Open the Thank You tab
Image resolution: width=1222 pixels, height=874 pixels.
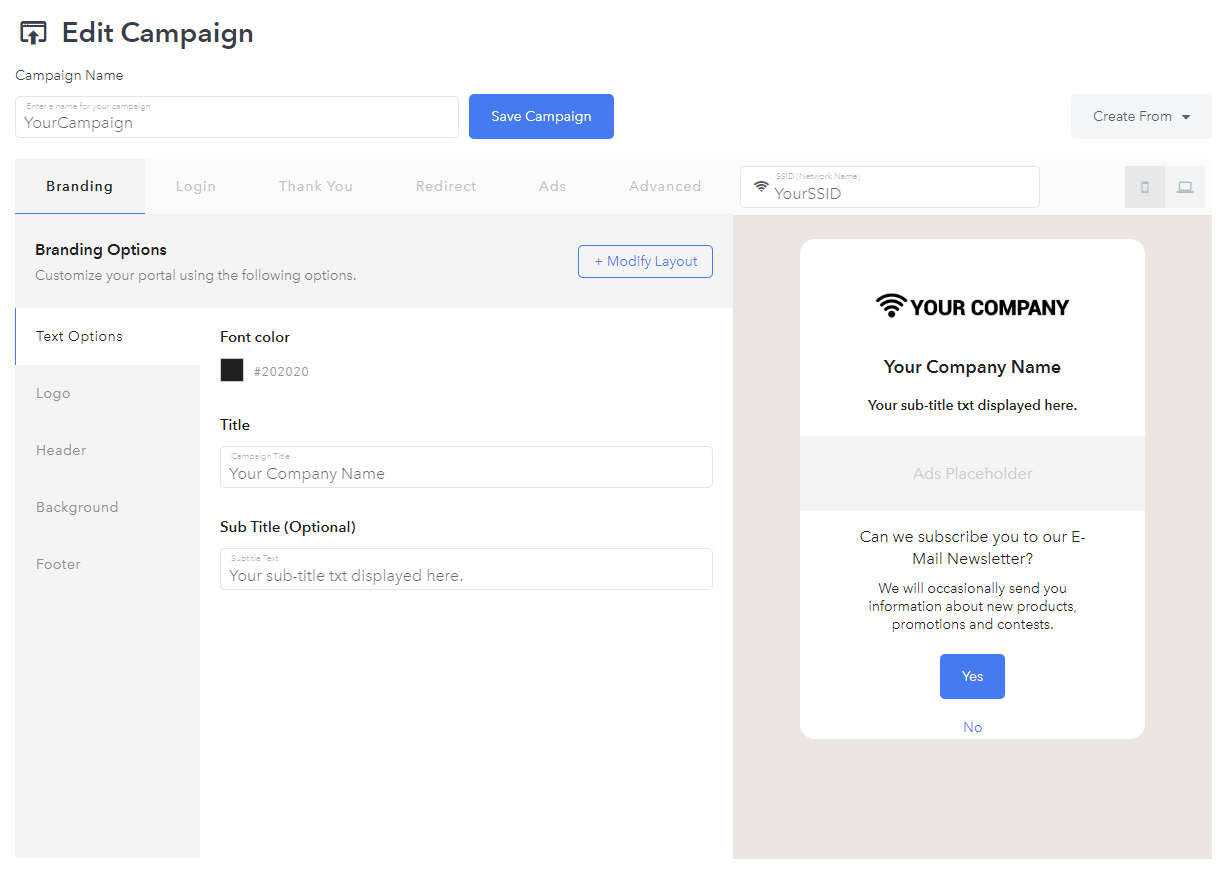click(x=316, y=186)
